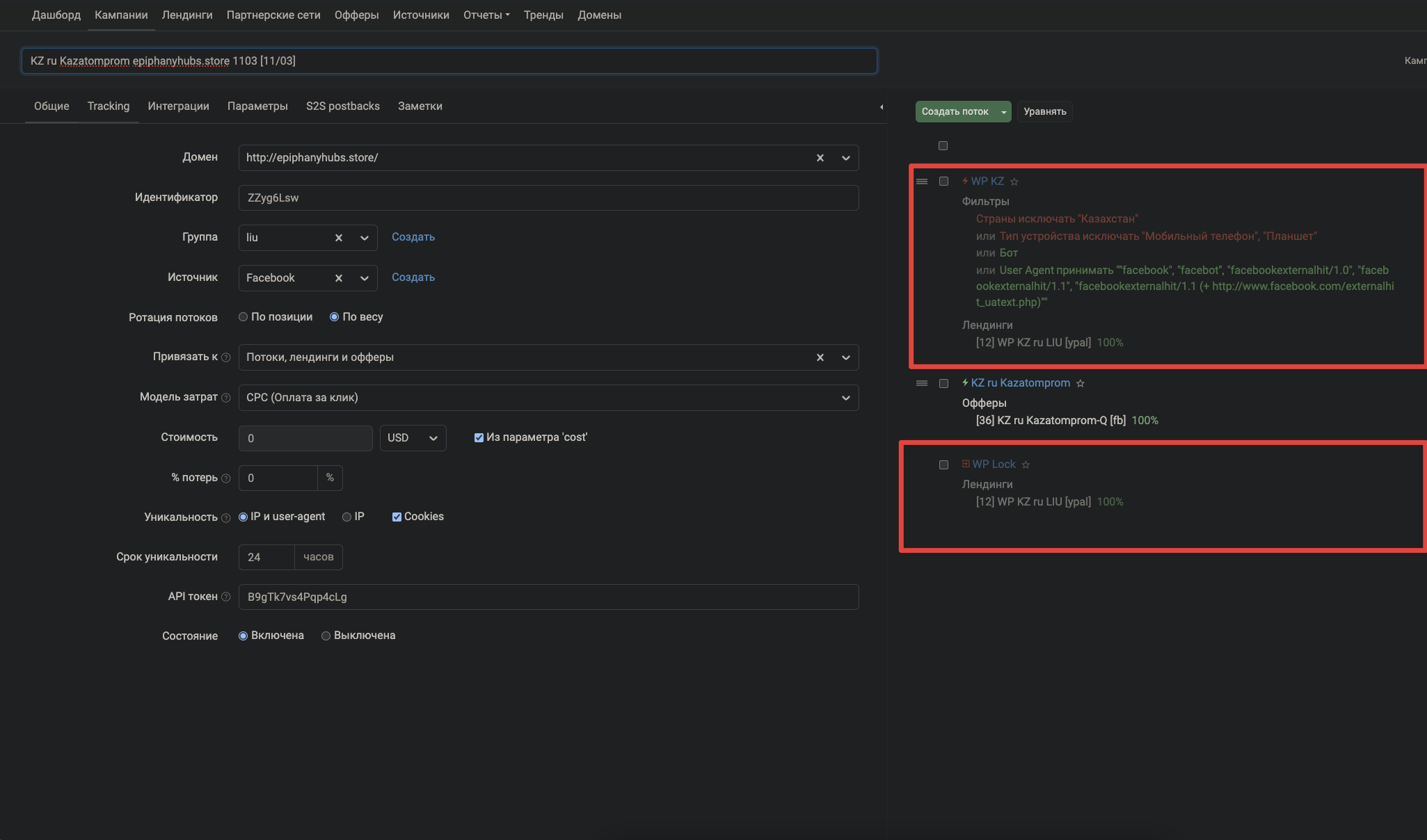Clear the Домен field with the X icon
This screenshot has width=1427, height=840.
[x=820, y=158]
